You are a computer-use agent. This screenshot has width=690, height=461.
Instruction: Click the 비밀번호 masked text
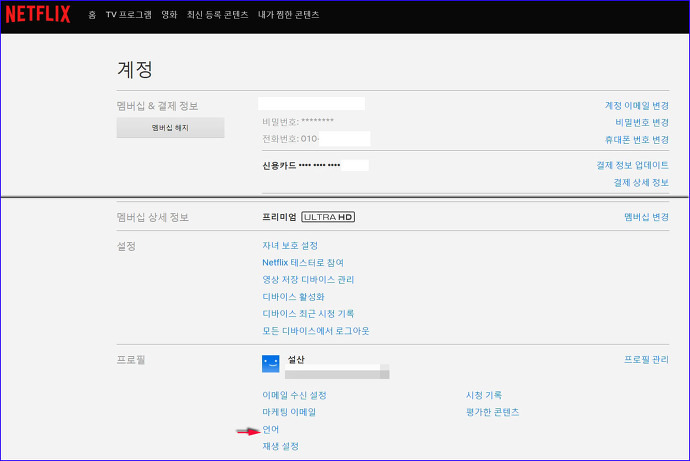(298, 121)
